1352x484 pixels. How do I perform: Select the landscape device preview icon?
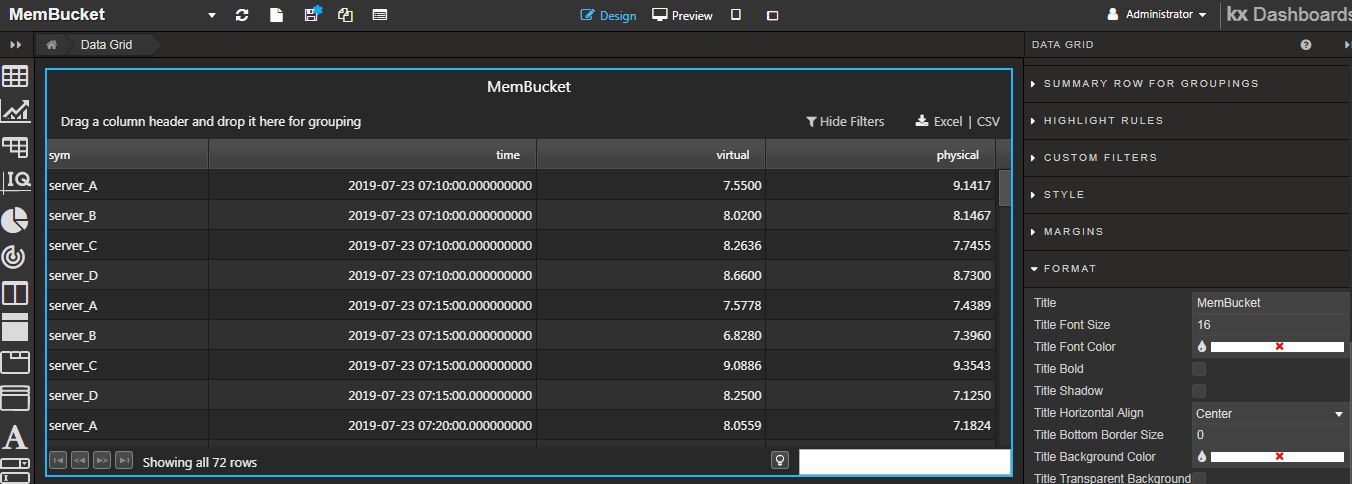(772, 16)
